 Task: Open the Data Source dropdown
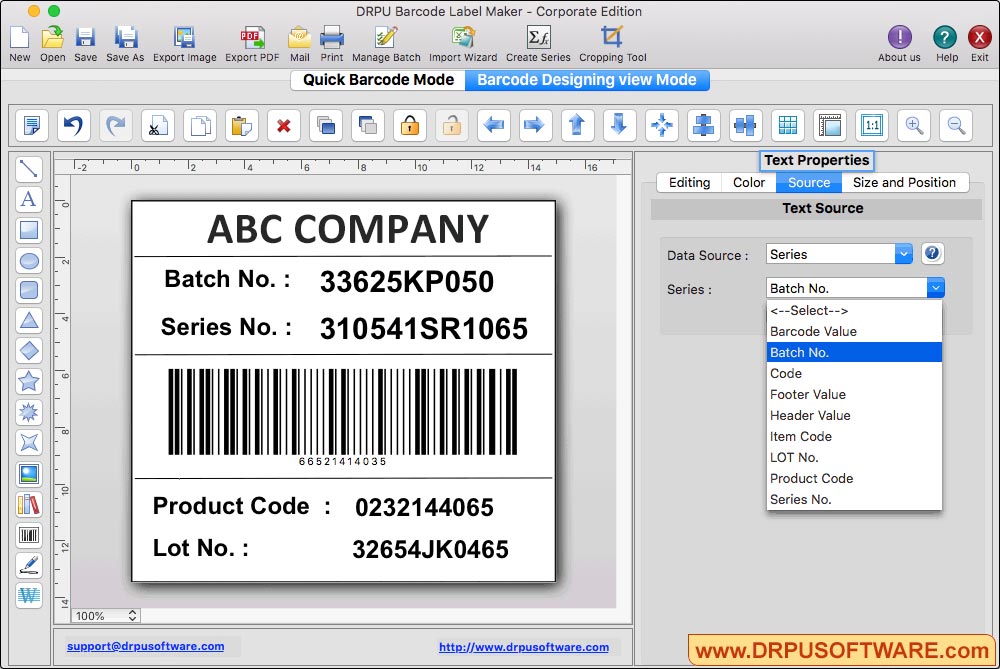[838, 253]
